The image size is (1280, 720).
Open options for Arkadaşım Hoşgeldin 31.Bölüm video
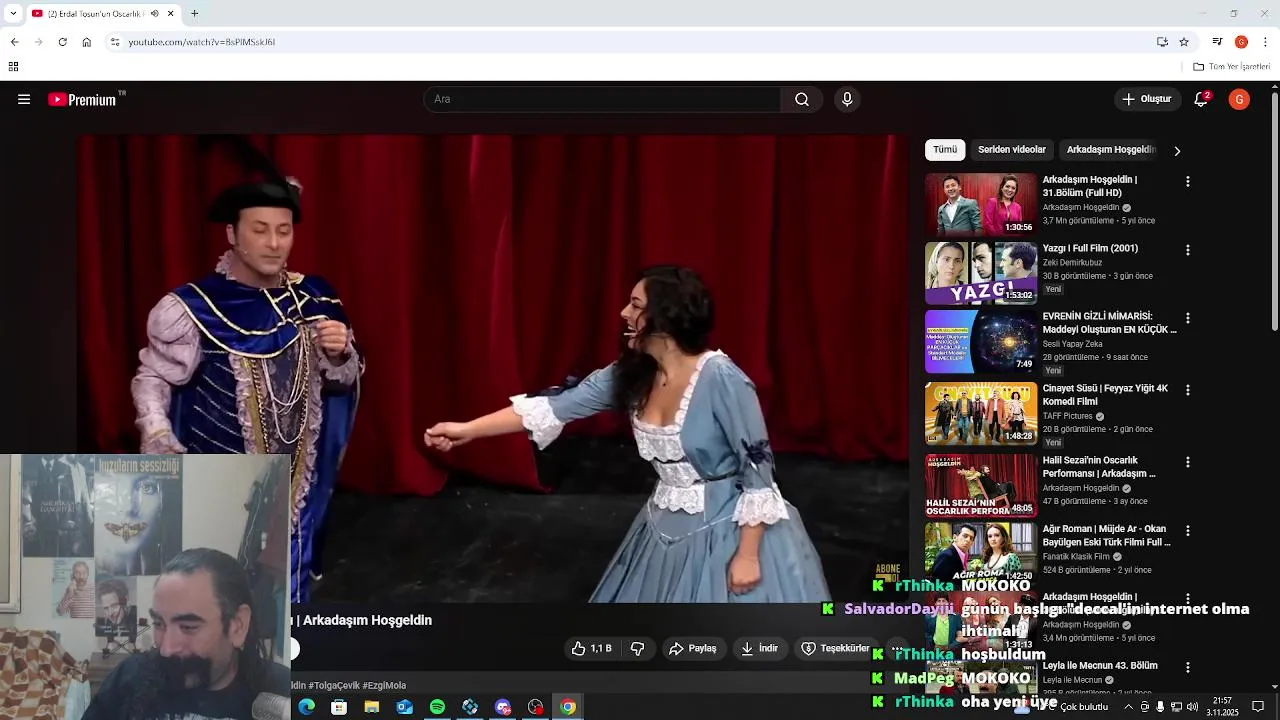(x=1188, y=182)
